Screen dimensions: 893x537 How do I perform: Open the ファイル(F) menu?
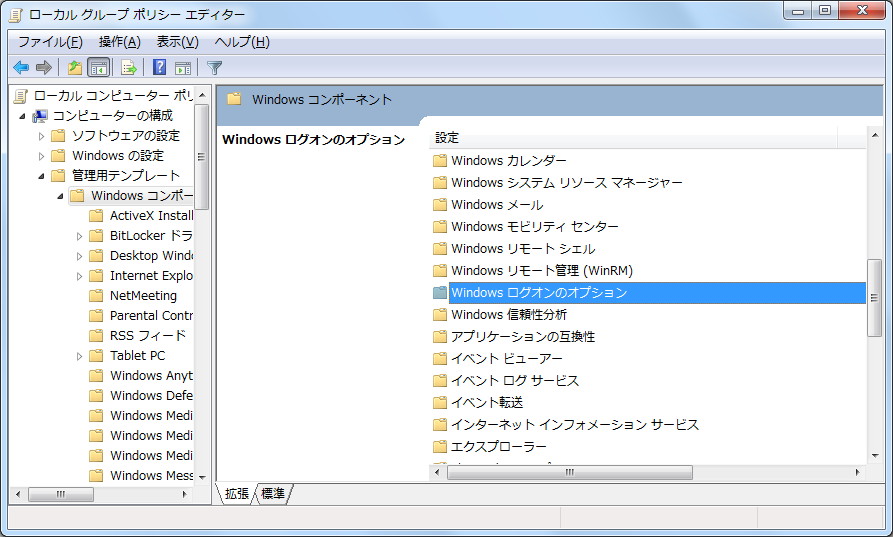coord(51,42)
